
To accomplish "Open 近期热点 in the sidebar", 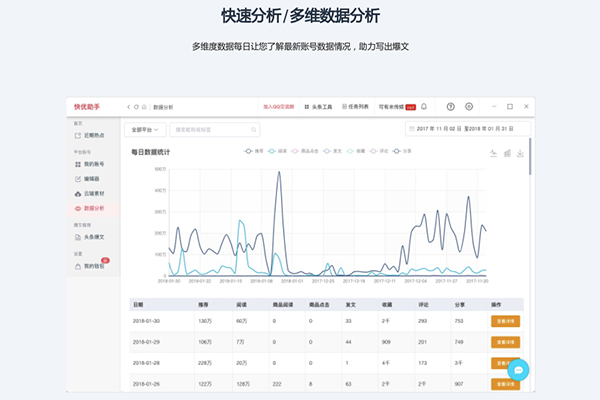I will [x=91, y=134].
